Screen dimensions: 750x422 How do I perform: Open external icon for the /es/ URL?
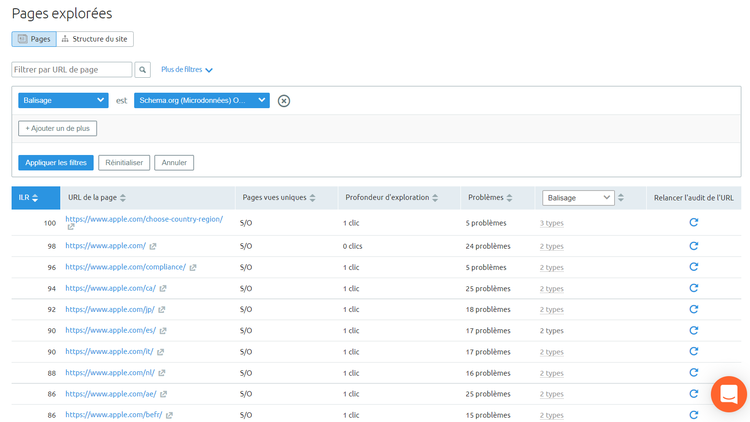[x=163, y=331]
